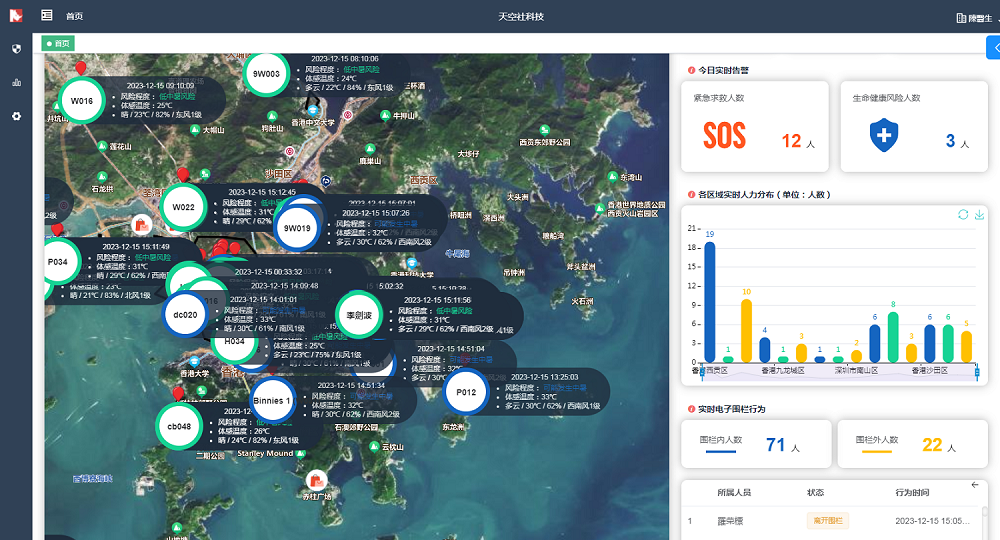This screenshot has height=540, width=1000.
Task: Expand the blue side panel arrow tab
Action: [x=994, y=48]
